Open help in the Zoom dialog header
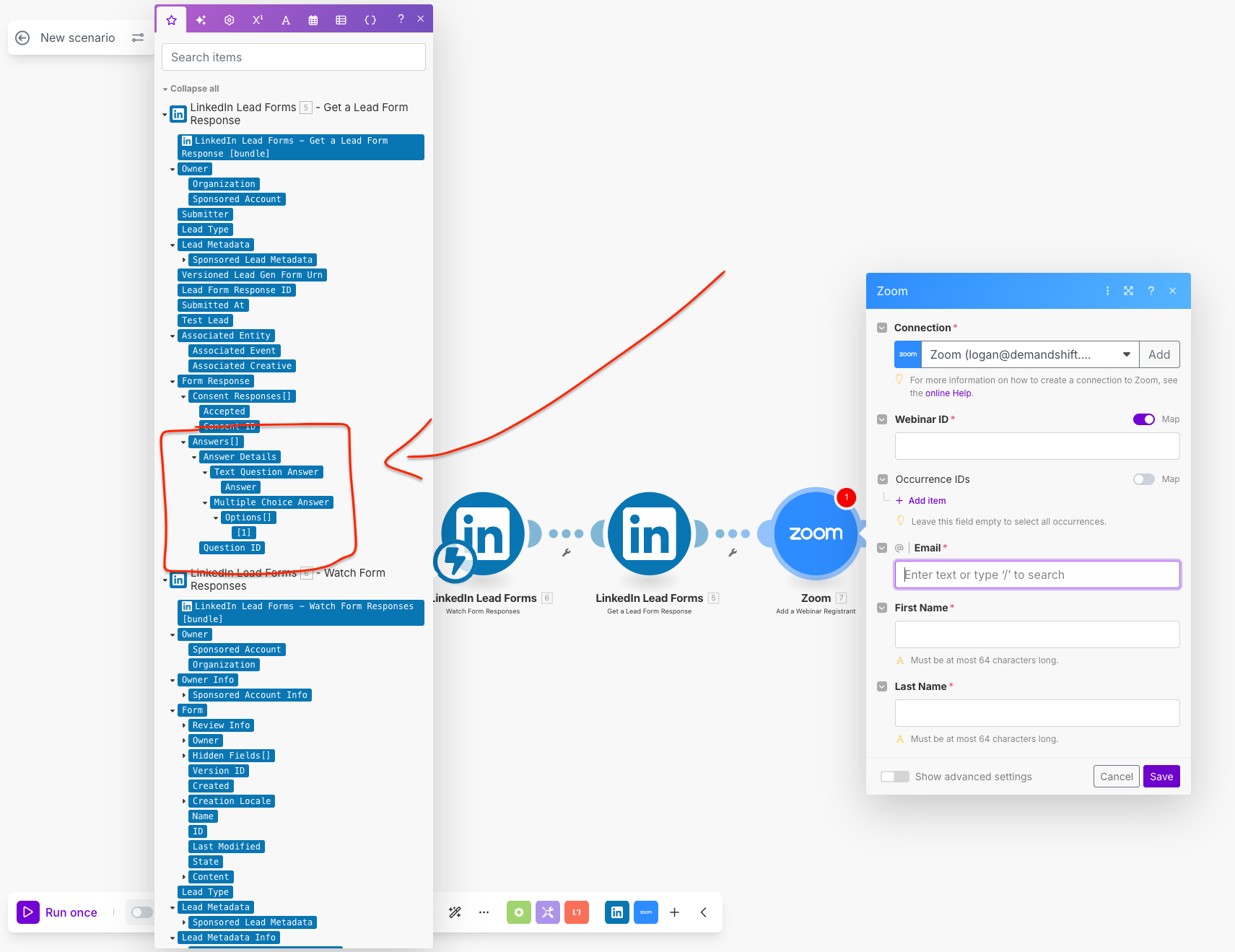 tap(1151, 291)
